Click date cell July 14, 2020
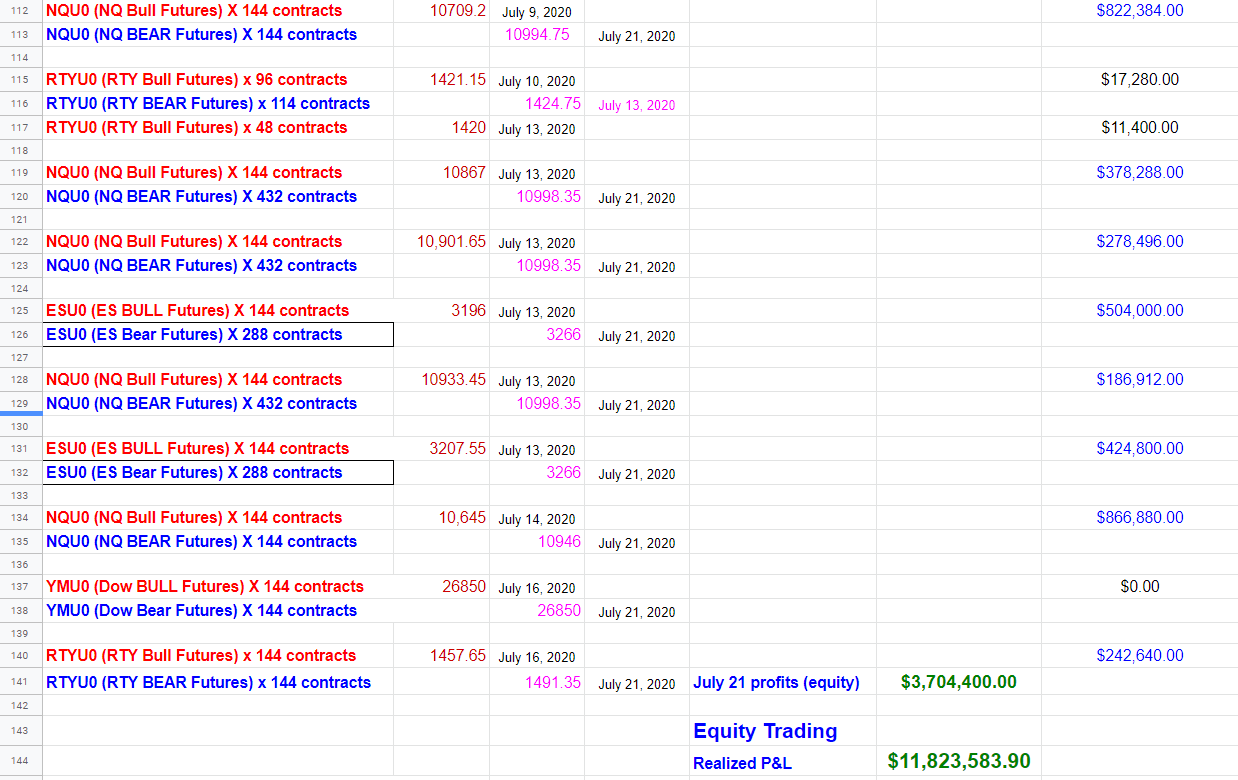Screen dimensions: 1238x780 (537, 519)
